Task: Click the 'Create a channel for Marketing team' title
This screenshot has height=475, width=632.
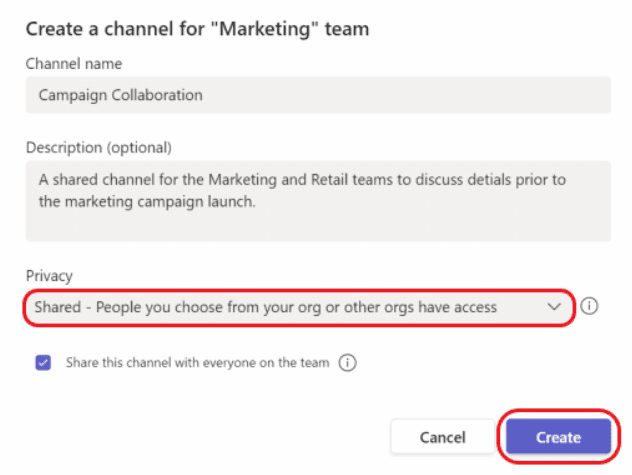Action: pyautogui.click(x=198, y=29)
